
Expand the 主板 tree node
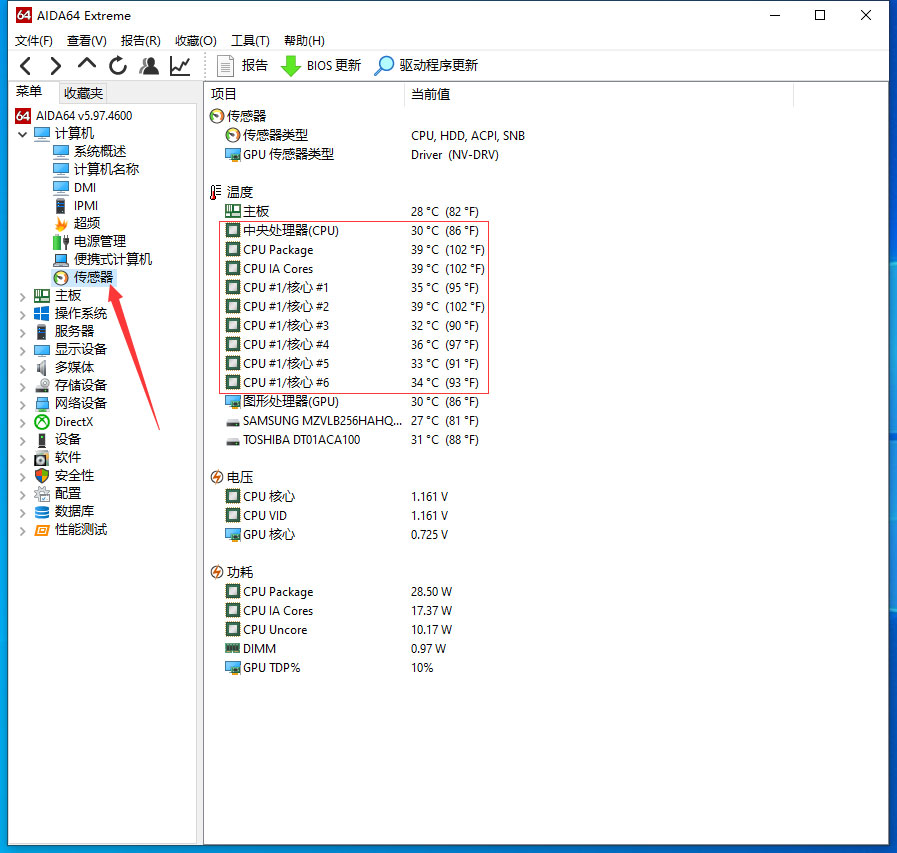point(23,295)
